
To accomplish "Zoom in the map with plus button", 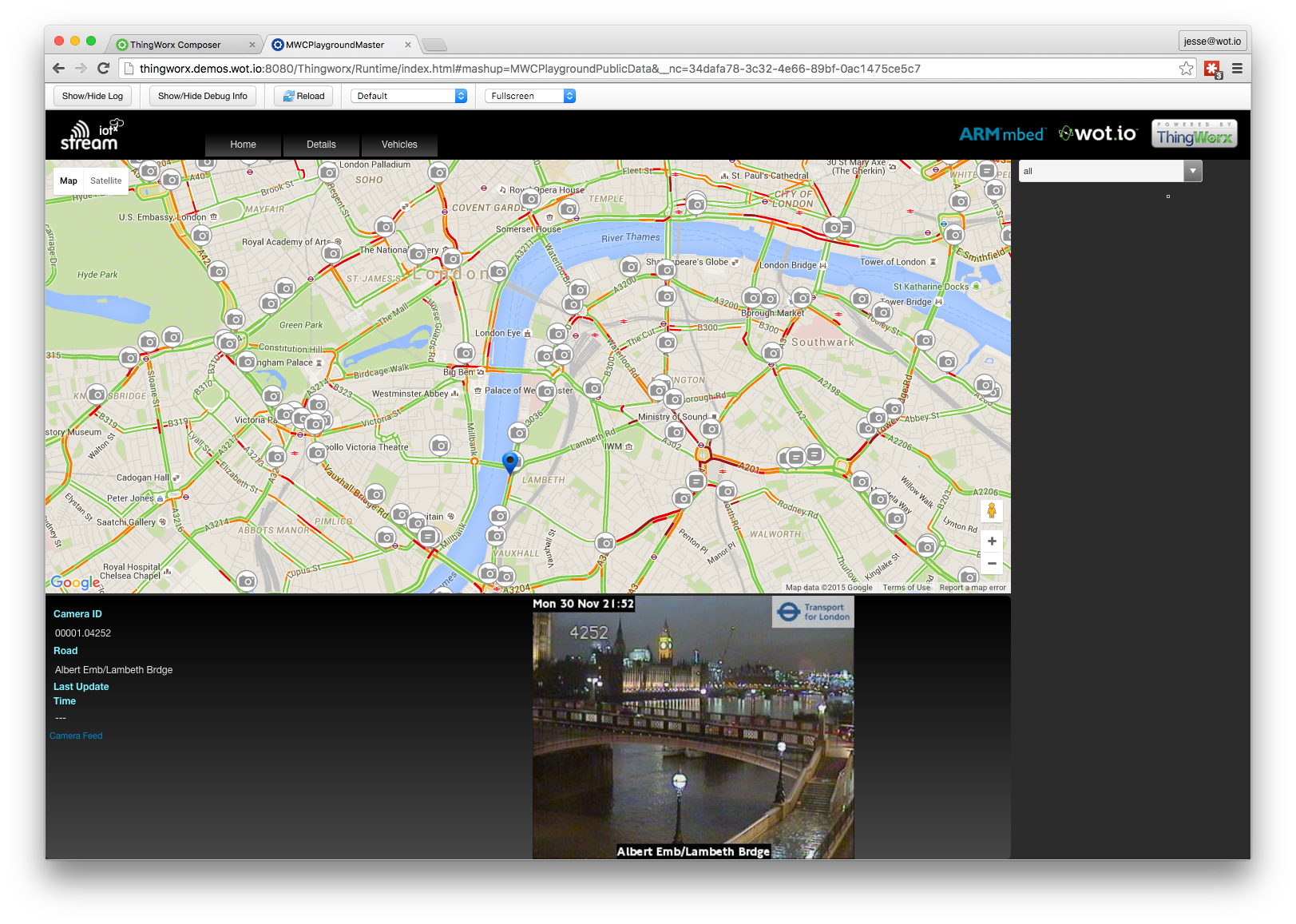I will 992,541.
